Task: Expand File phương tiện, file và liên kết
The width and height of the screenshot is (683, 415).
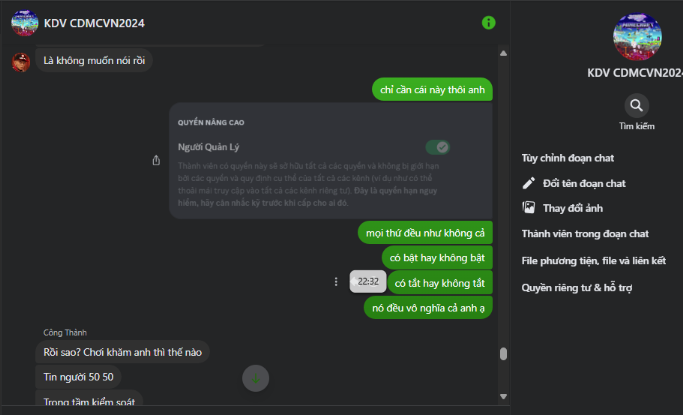Action: (x=593, y=260)
